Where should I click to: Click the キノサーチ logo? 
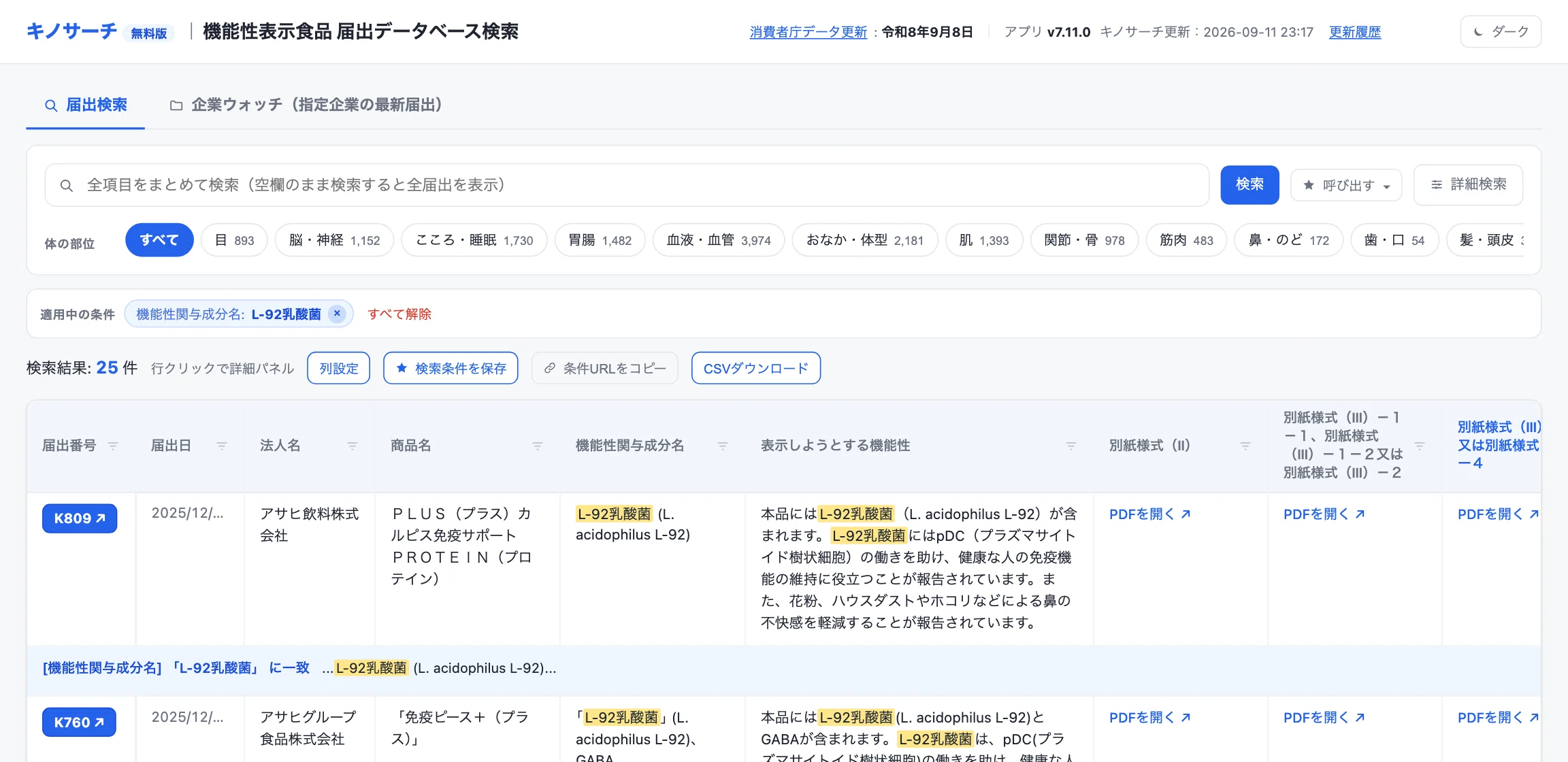pyautogui.click(x=71, y=31)
